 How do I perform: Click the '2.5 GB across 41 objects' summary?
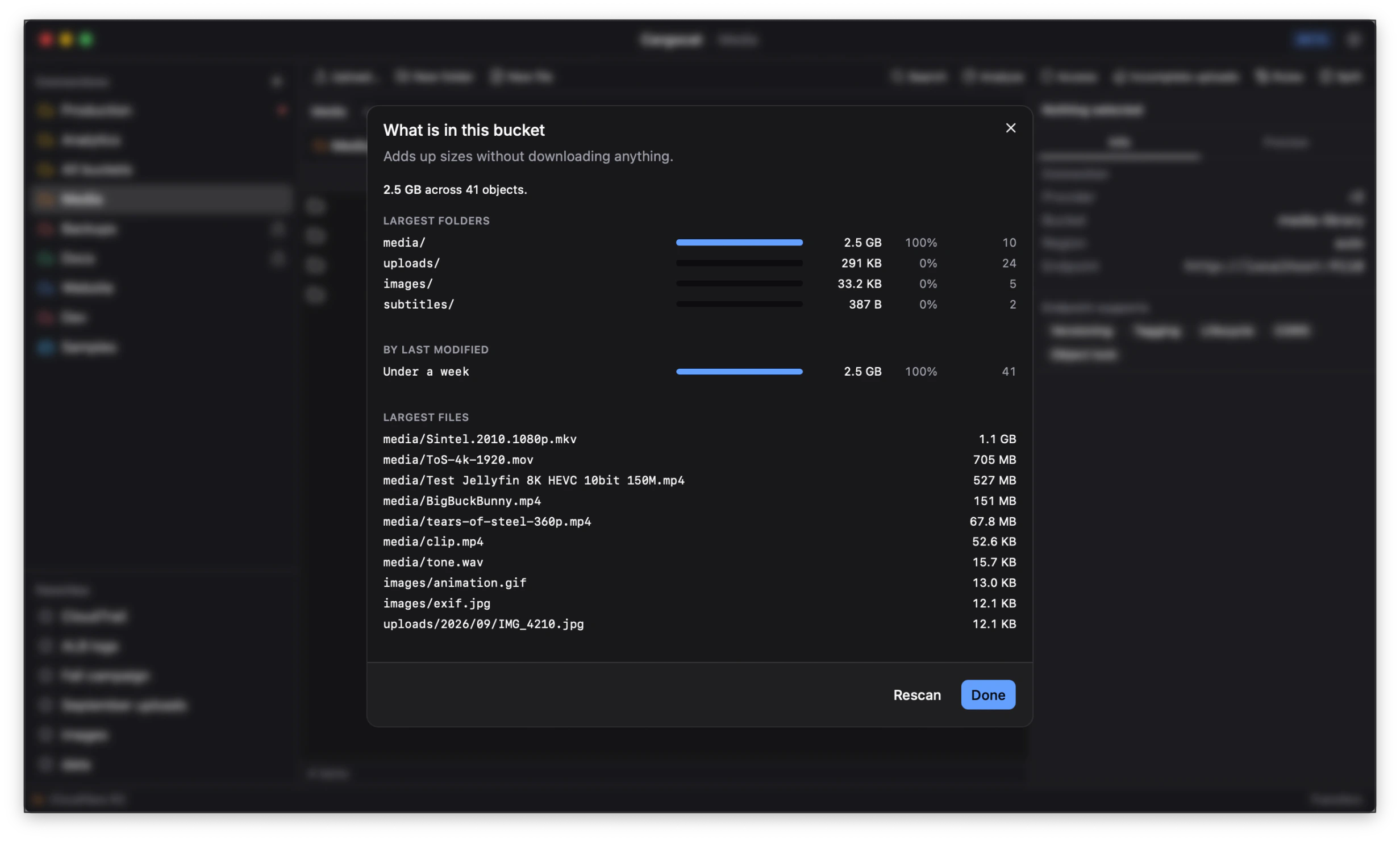click(455, 190)
